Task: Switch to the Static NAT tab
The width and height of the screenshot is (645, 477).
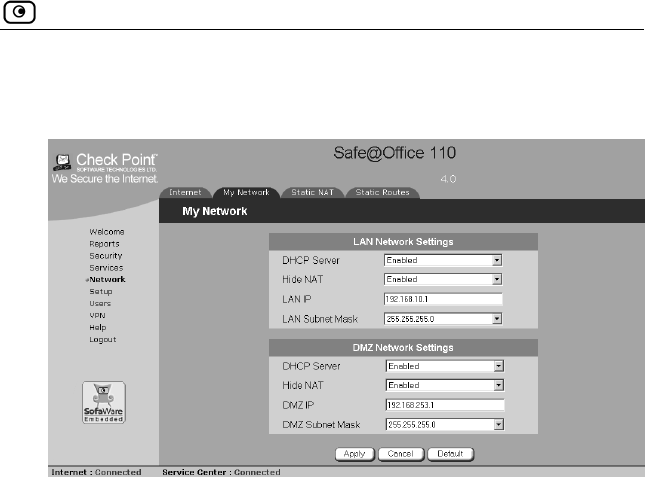Action: tap(312, 192)
